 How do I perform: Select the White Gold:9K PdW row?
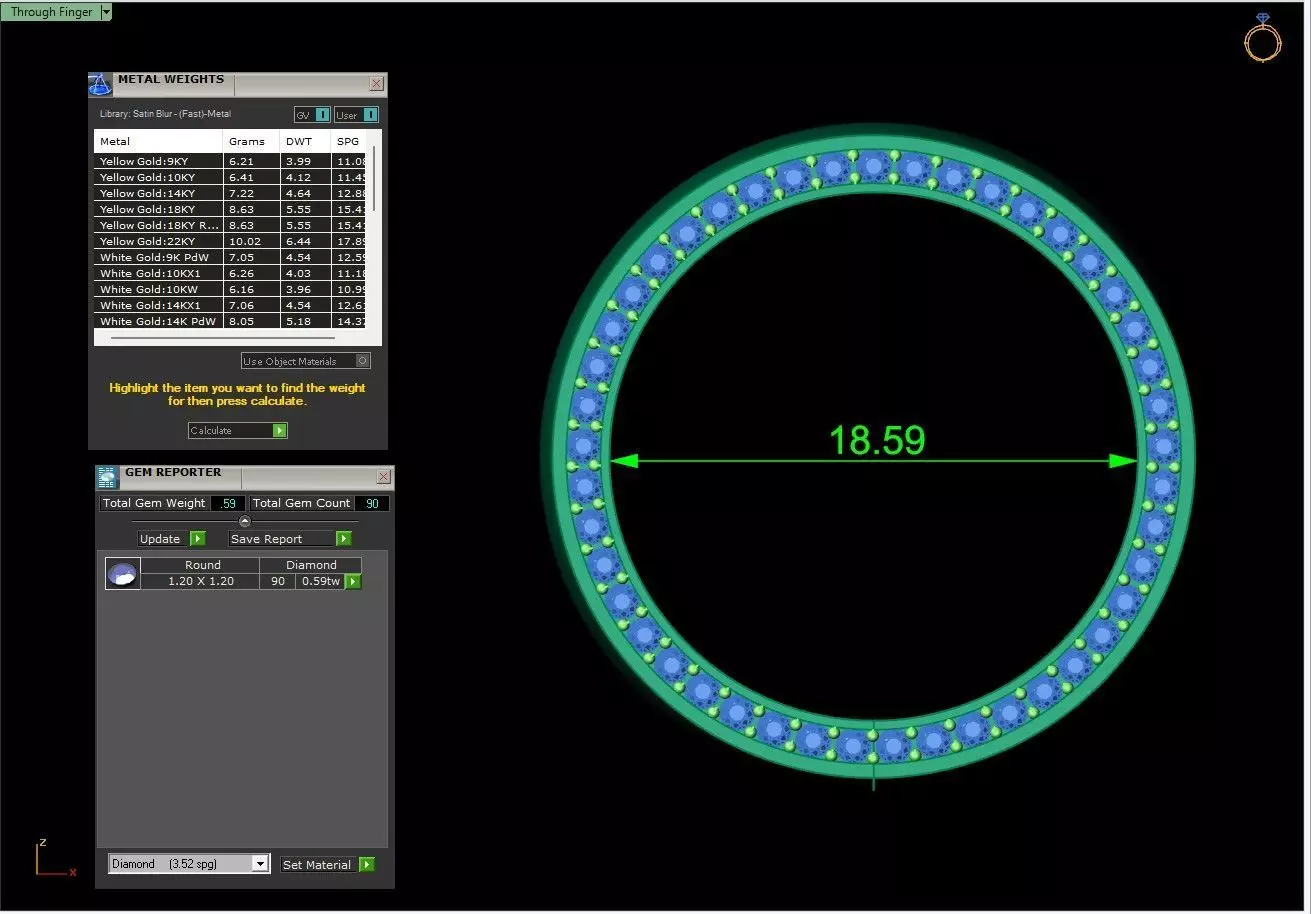[x=231, y=257]
